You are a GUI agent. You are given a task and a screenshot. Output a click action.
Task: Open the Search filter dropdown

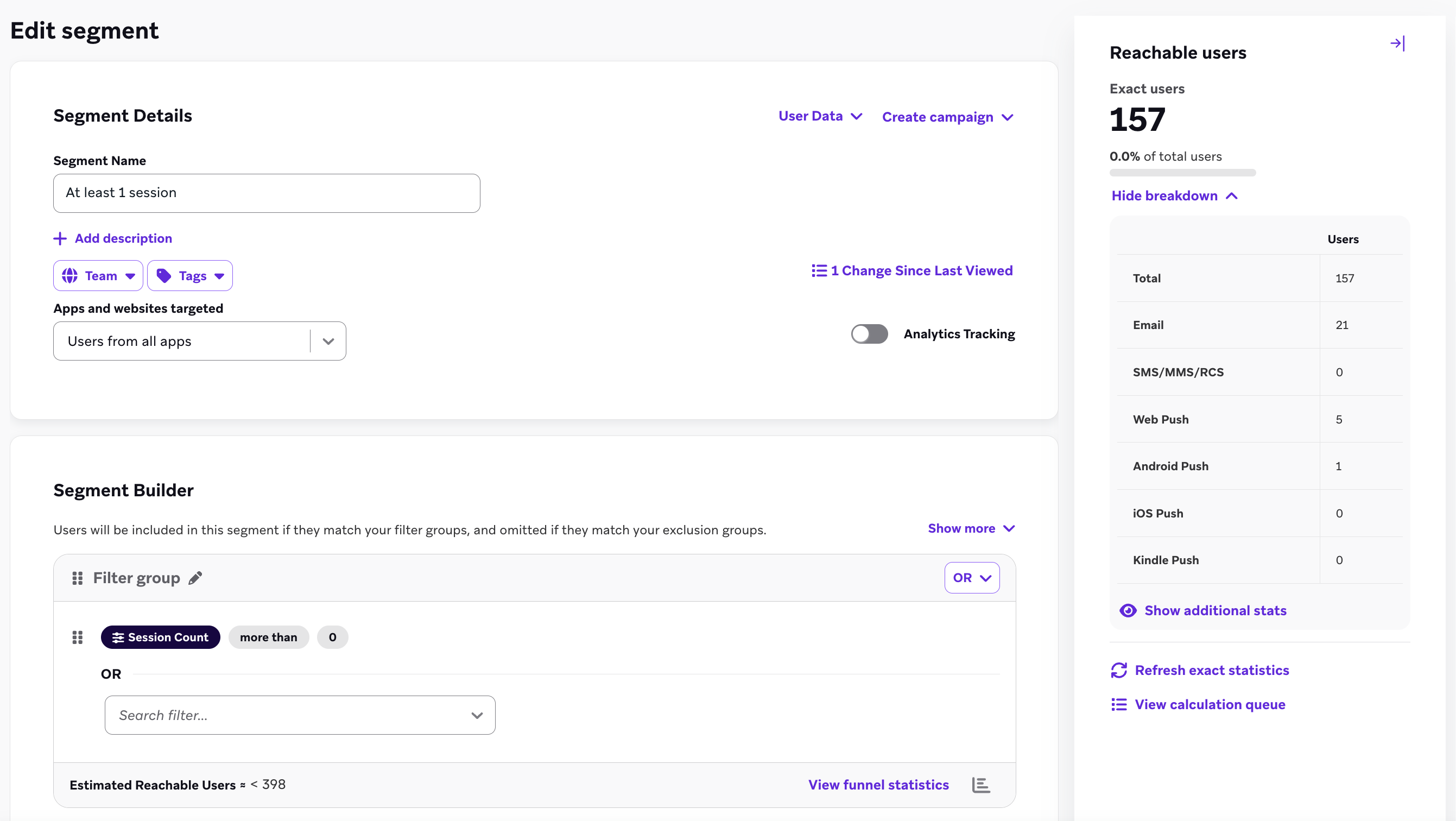coord(300,715)
